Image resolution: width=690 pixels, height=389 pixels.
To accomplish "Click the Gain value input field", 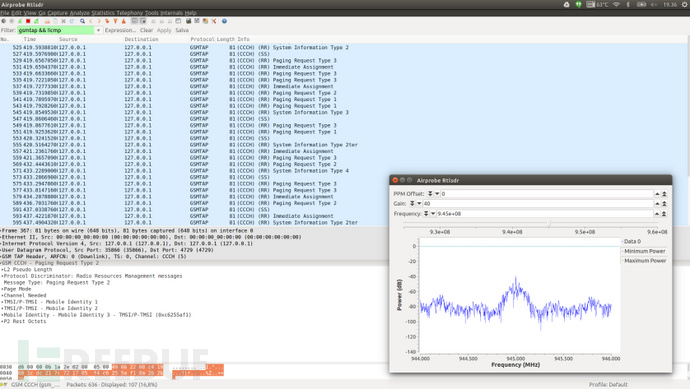I will coord(538,204).
